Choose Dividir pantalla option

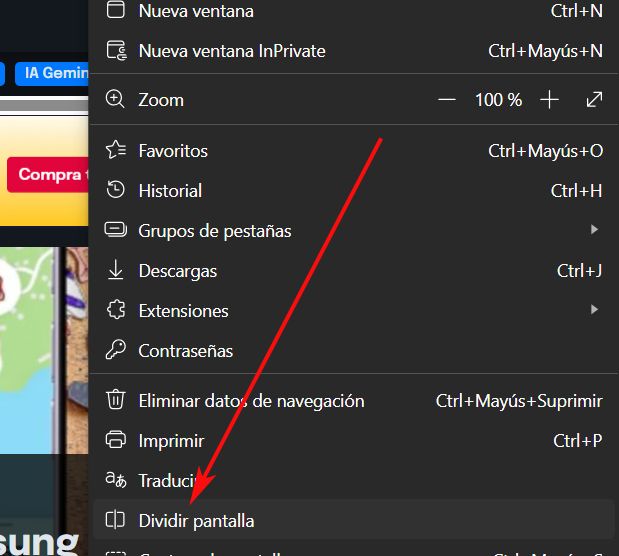point(354,520)
